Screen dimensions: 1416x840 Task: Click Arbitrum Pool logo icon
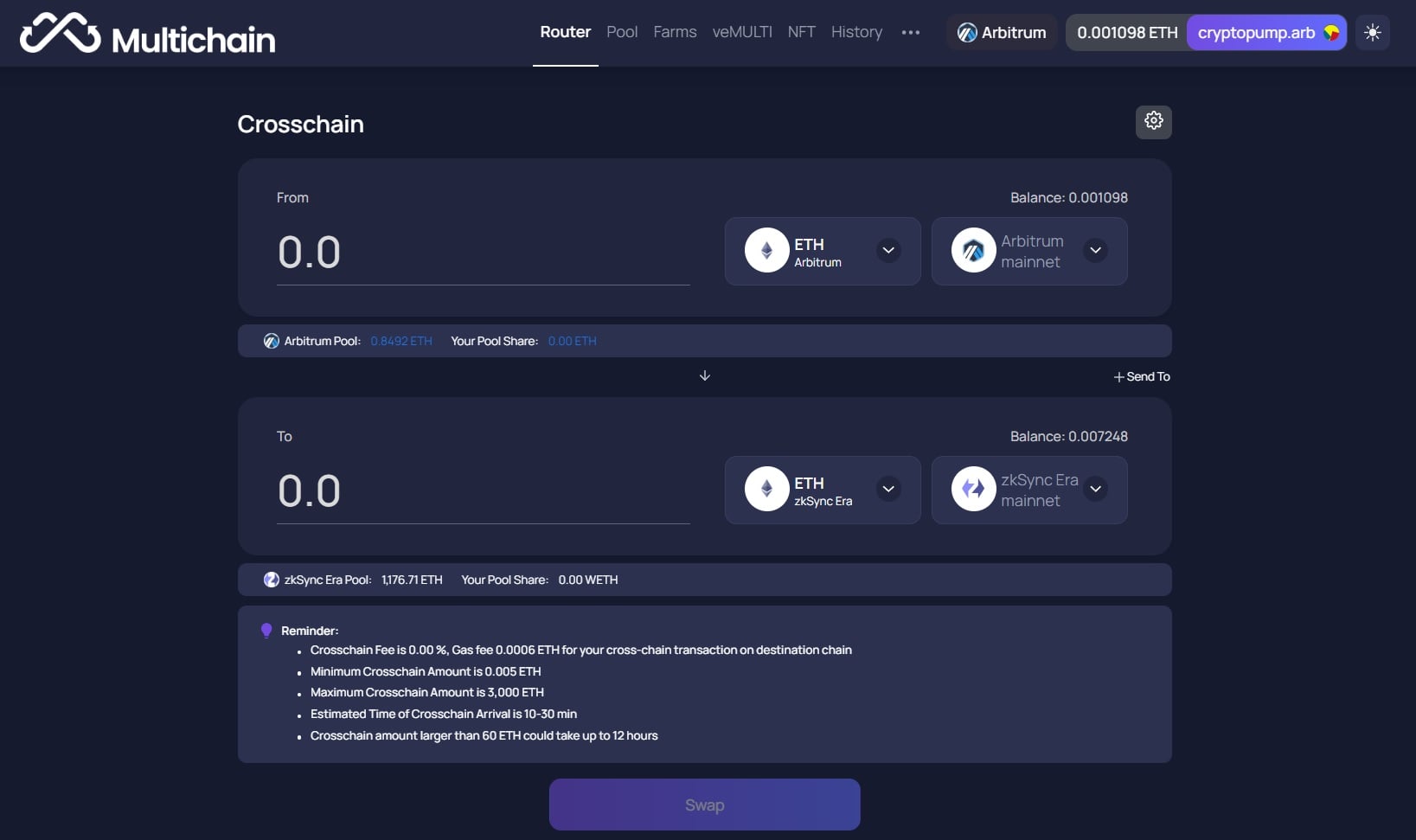click(x=271, y=341)
